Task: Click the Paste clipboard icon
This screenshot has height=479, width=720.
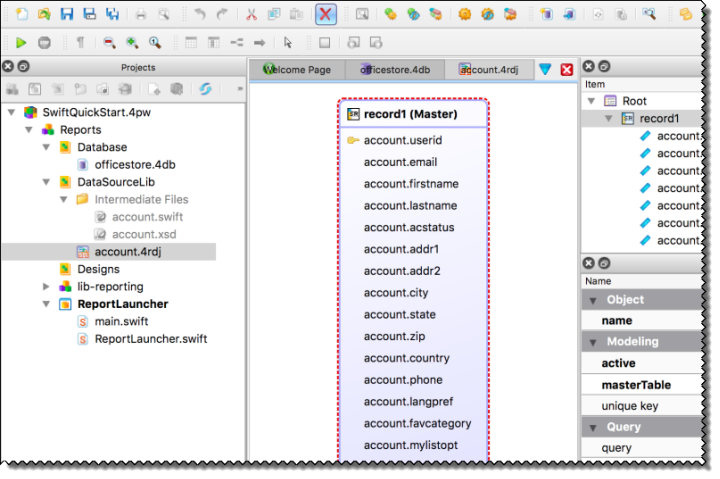Action: click(297, 14)
